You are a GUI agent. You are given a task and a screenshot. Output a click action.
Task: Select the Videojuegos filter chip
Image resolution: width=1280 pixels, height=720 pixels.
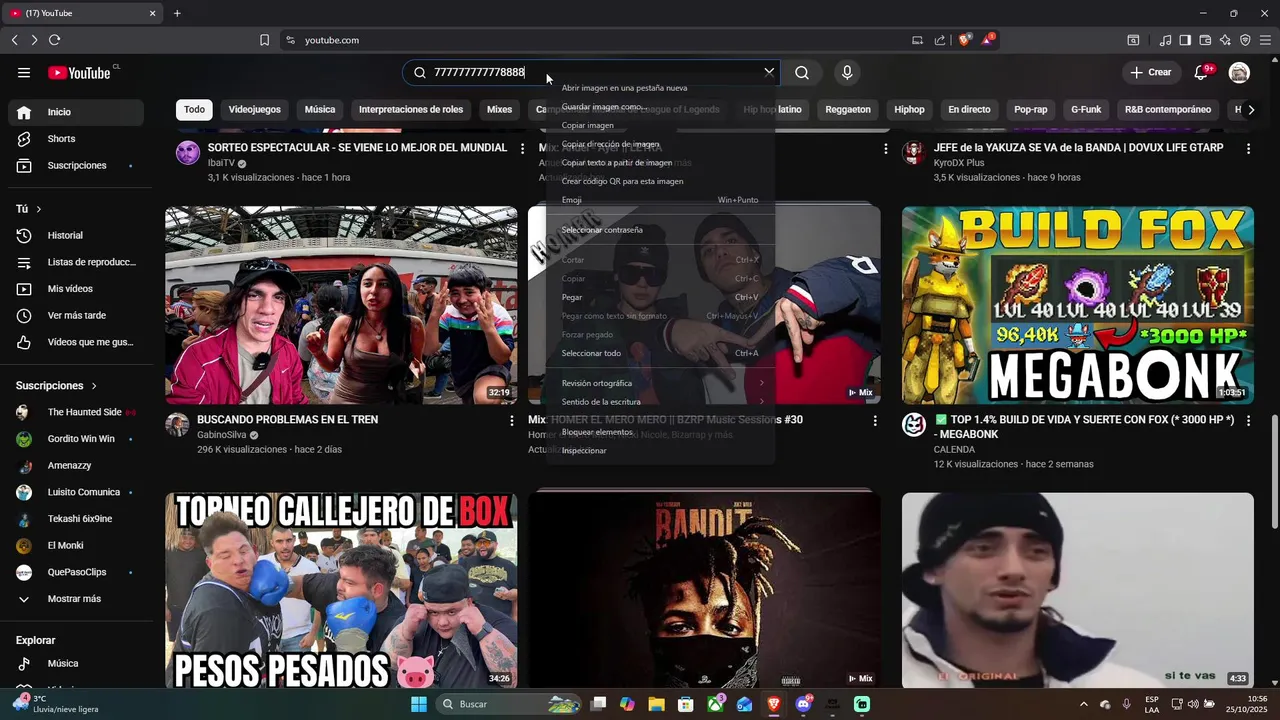point(255,109)
